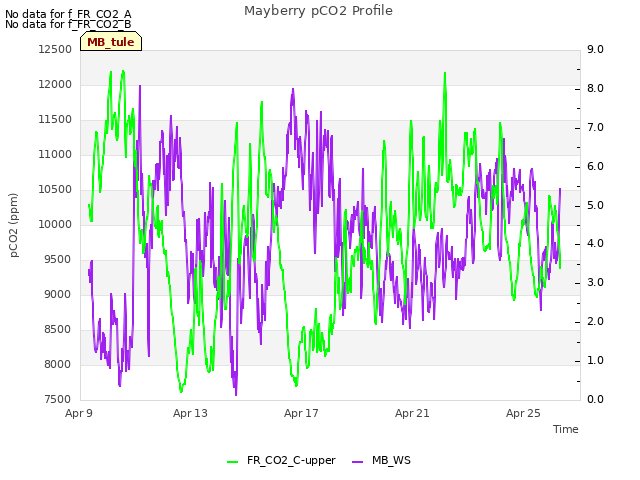Select the Mayberry pCO2 Profile chart title

click(318, 11)
